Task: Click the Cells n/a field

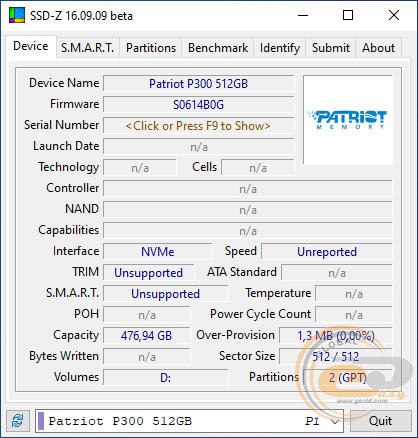Action: tap(258, 168)
